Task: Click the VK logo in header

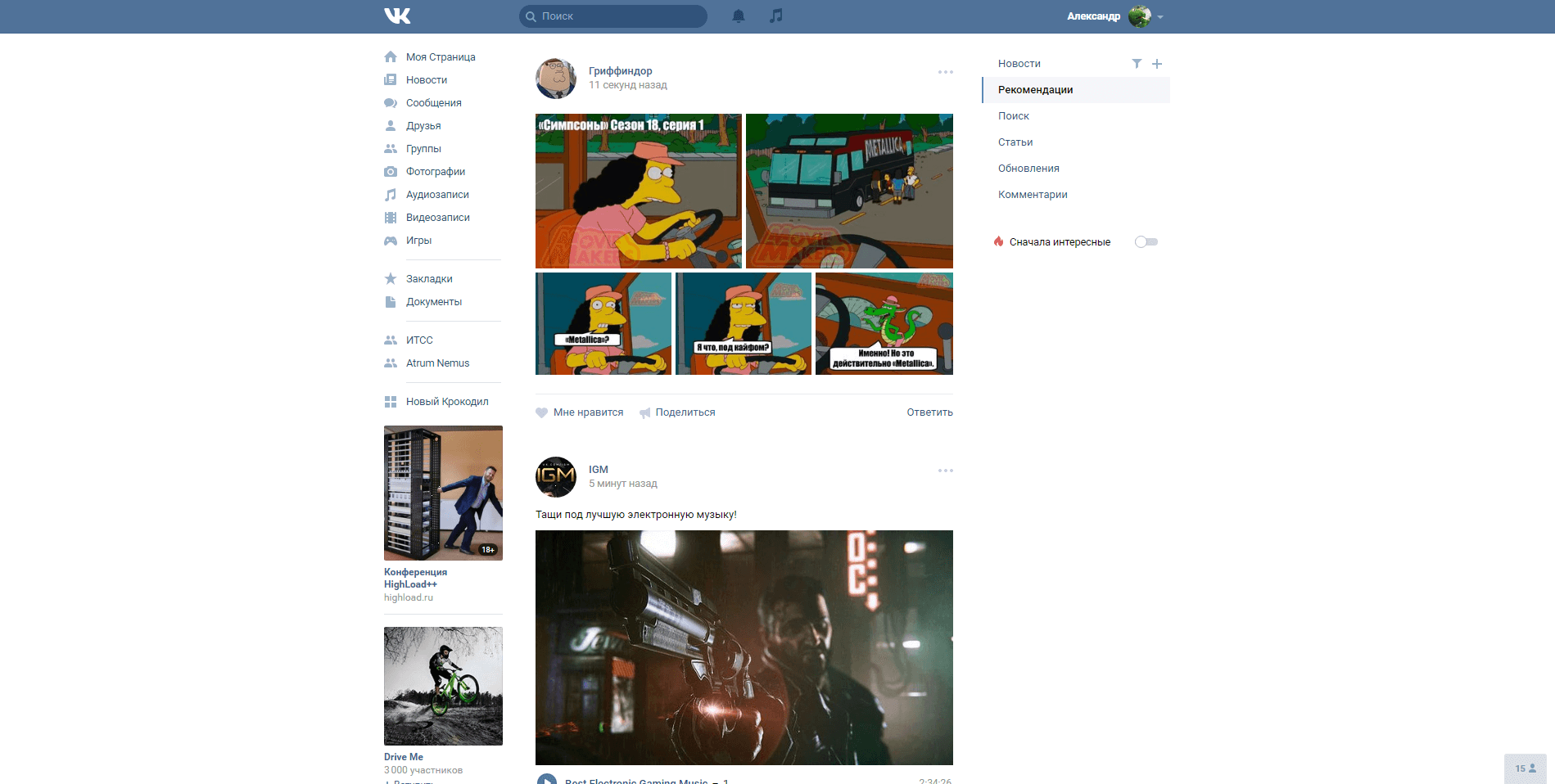Action: pyautogui.click(x=397, y=16)
